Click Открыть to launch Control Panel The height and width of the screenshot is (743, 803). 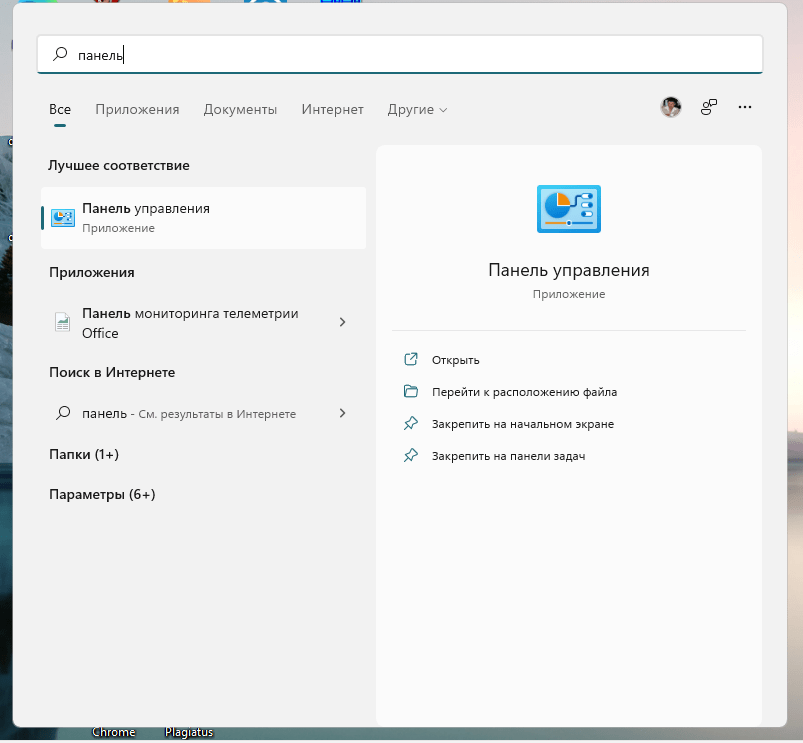tap(456, 360)
